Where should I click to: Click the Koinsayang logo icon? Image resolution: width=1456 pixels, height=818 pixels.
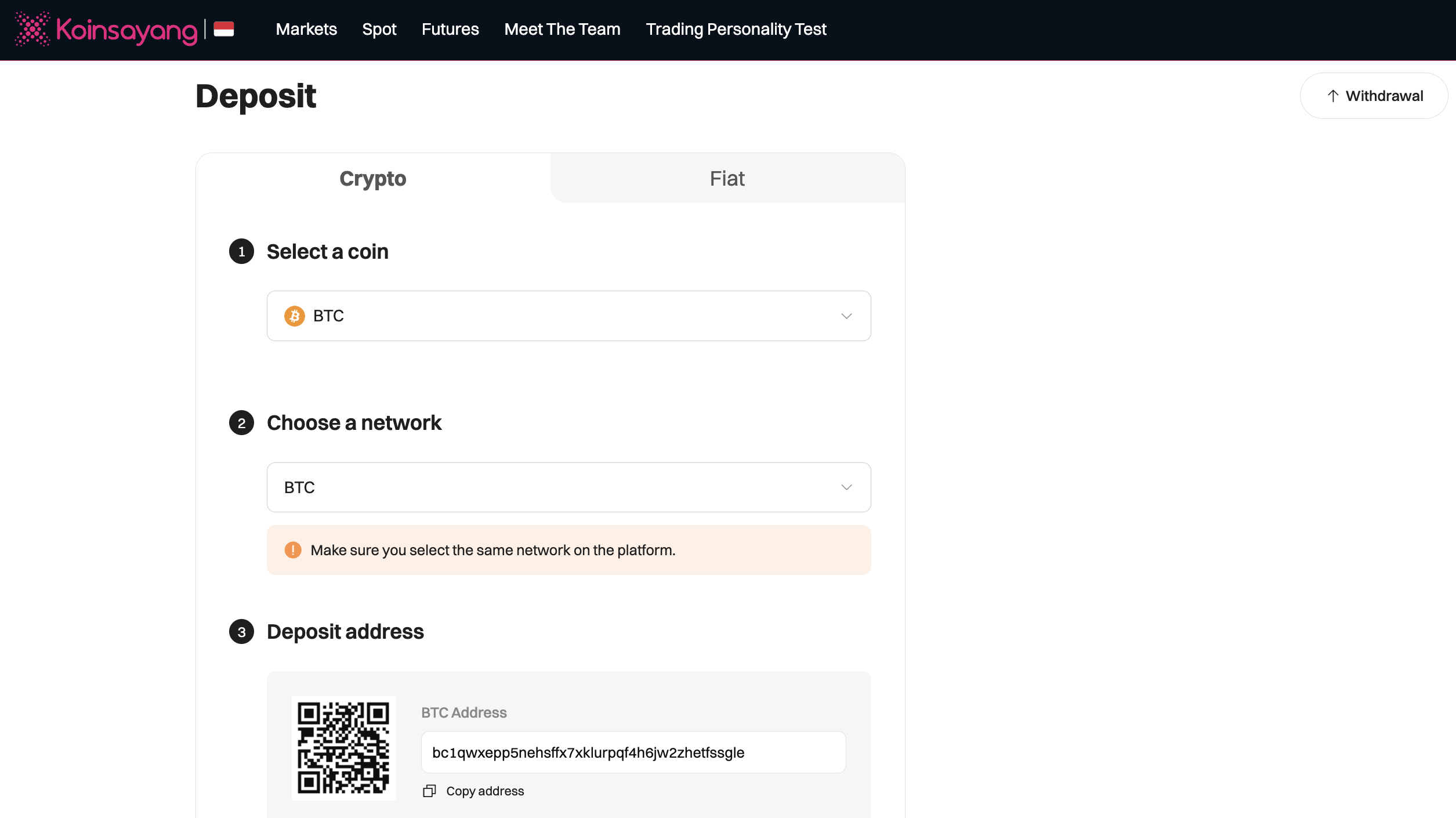(x=32, y=29)
